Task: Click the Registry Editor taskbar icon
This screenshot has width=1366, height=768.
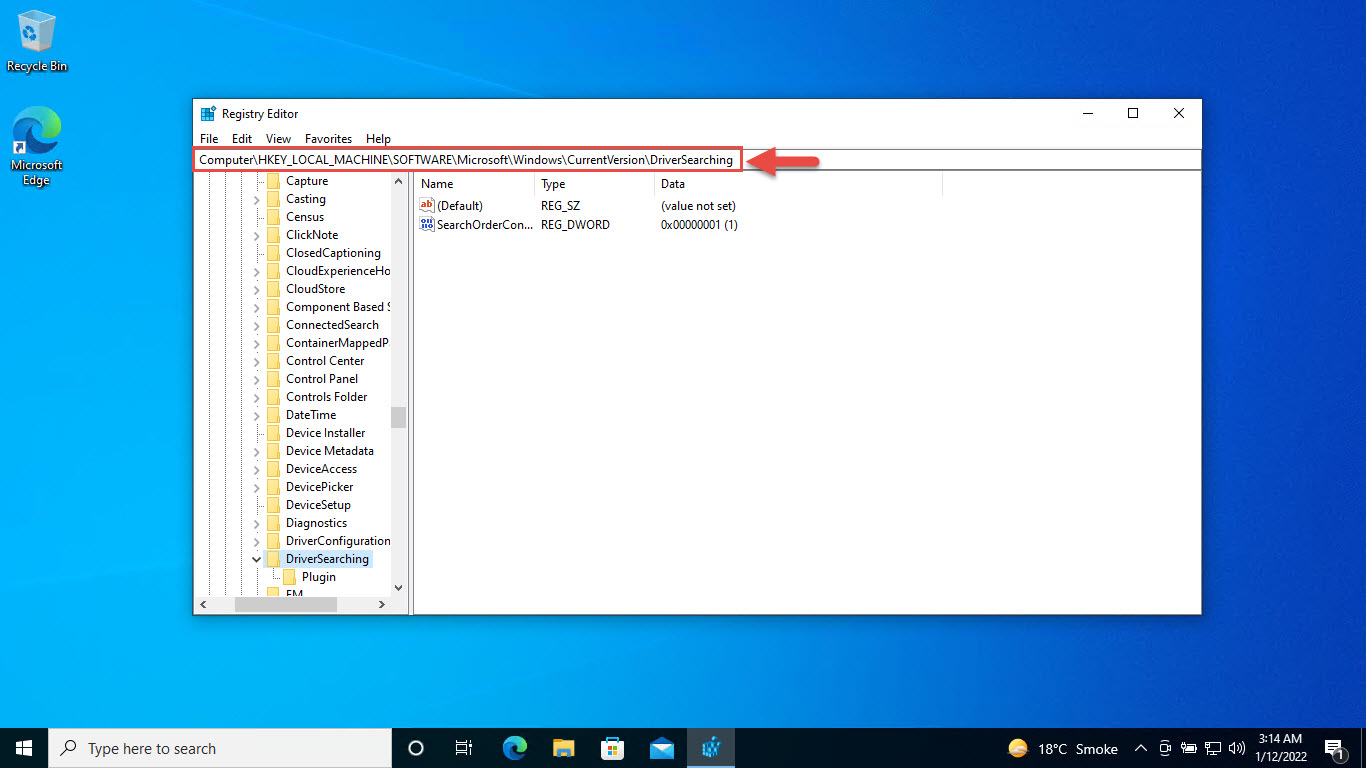Action: pyautogui.click(x=711, y=748)
